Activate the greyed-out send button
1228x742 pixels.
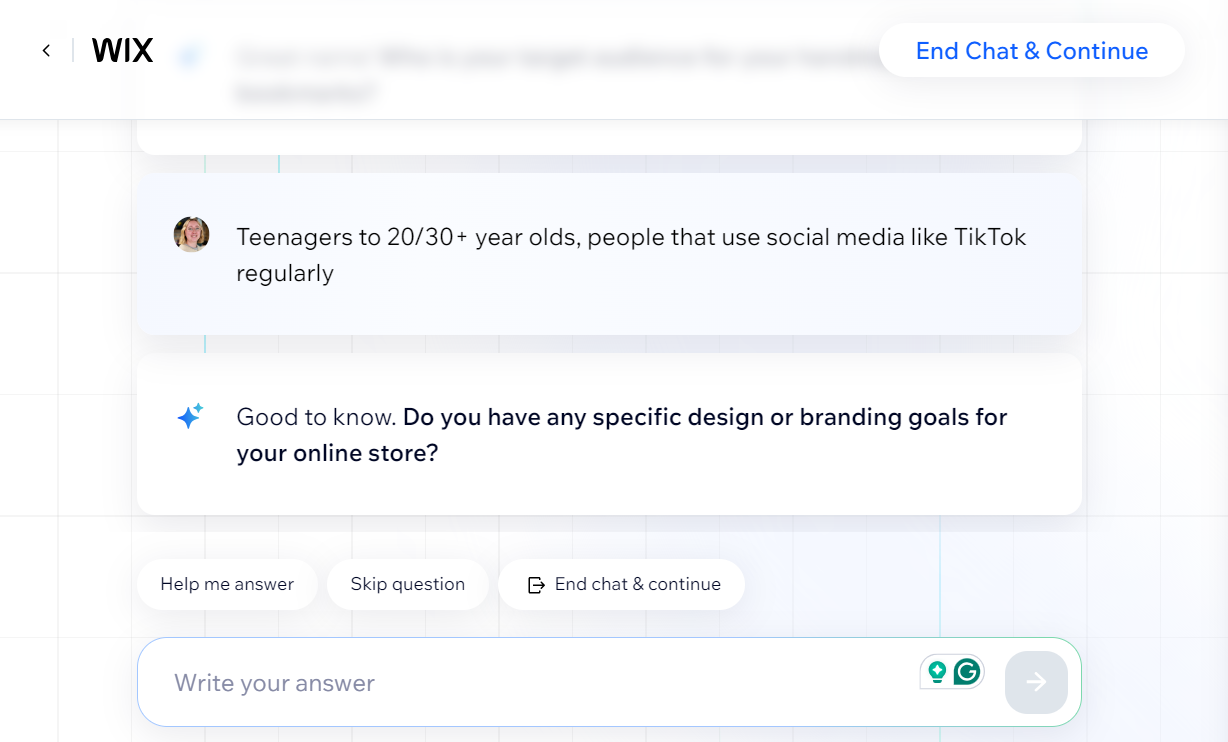point(1036,682)
